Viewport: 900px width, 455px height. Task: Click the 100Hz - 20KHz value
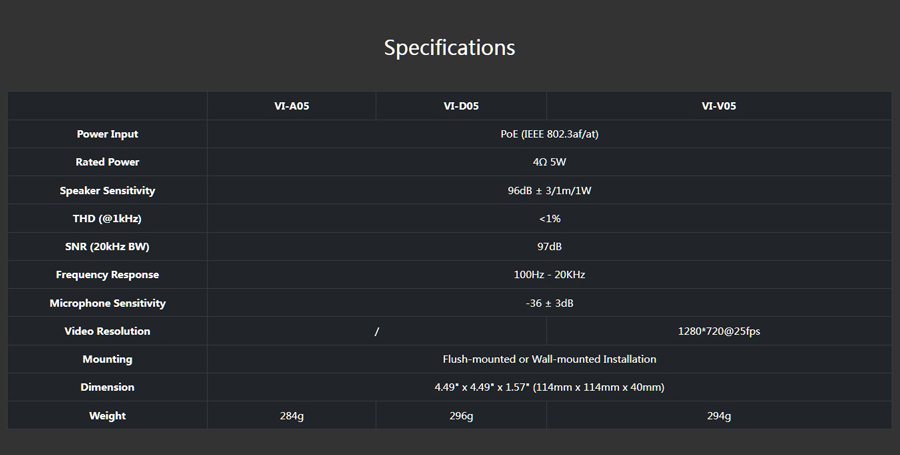[549, 274]
